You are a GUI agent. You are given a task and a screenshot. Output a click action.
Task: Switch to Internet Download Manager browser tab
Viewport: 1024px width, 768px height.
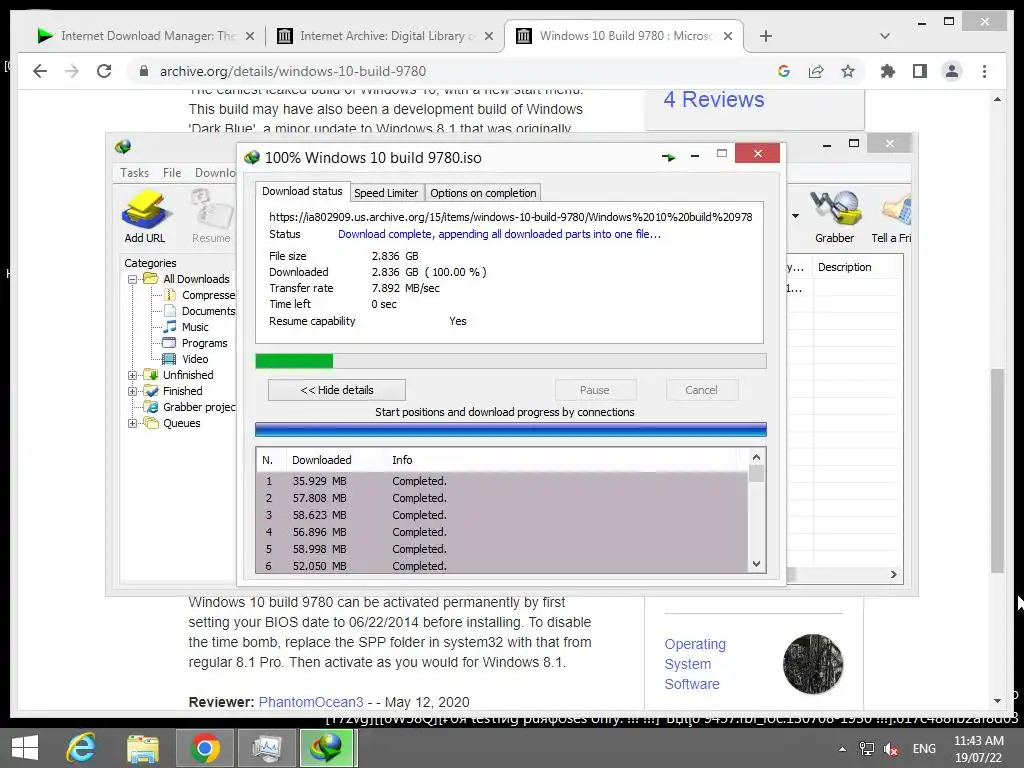(145, 36)
